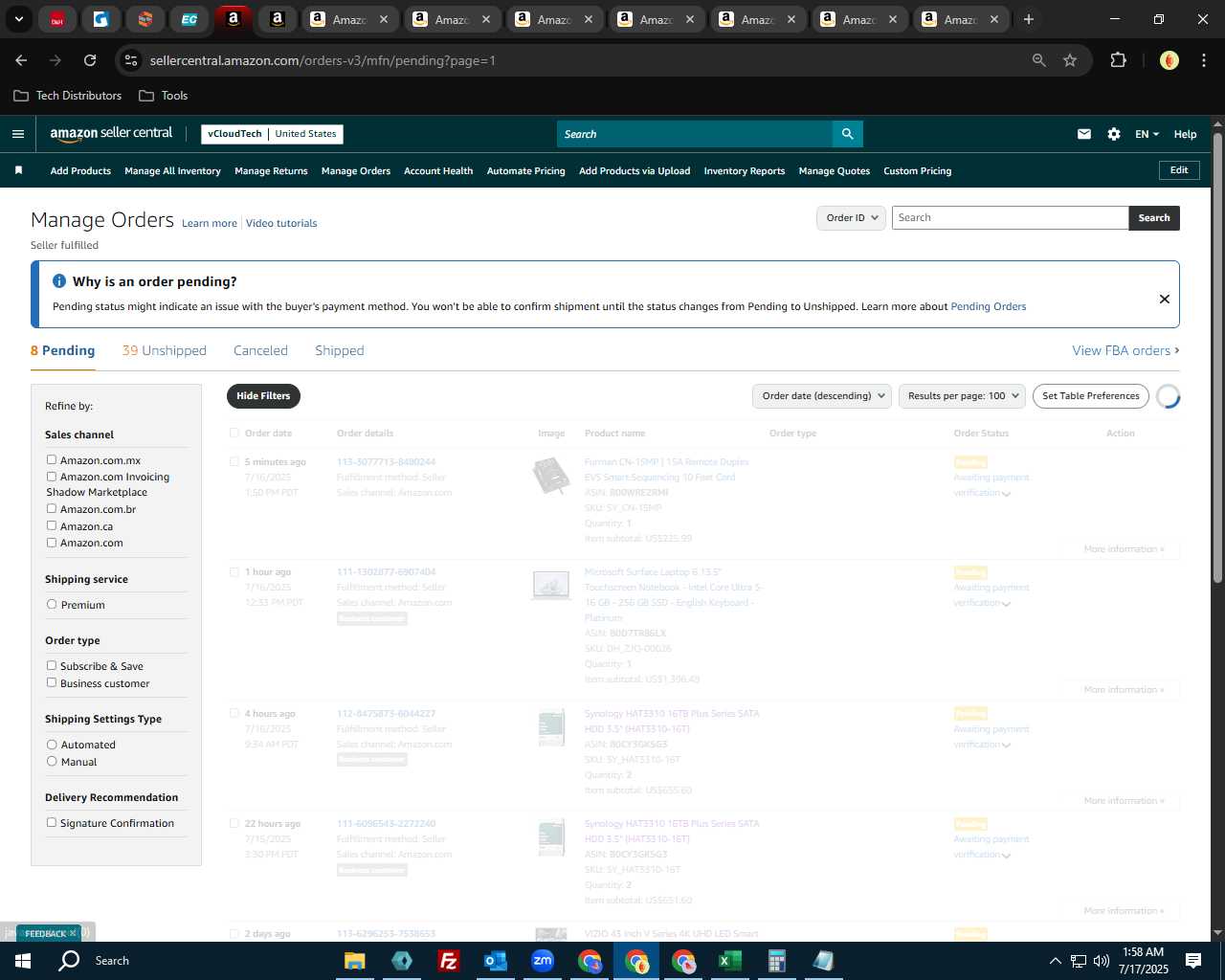Open Outlook from the taskbar
The height and width of the screenshot is (980, 1225).
coord(496,961)
